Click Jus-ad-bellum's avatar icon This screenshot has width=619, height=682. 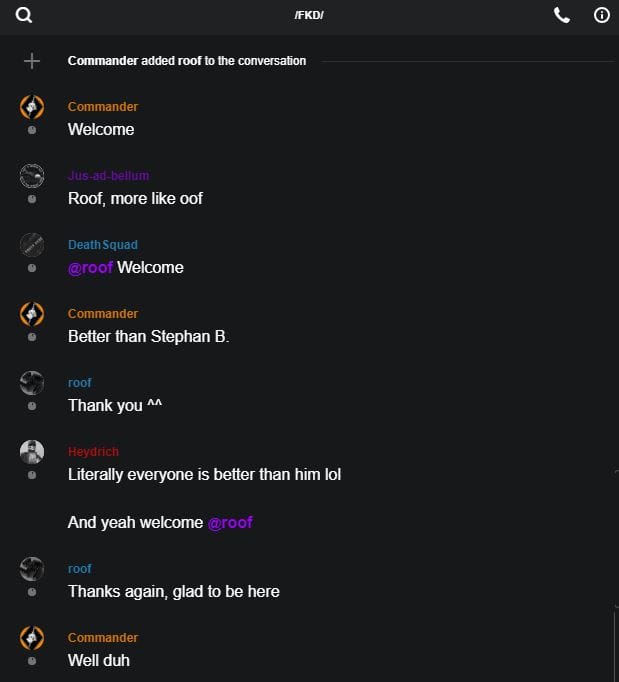32,177
